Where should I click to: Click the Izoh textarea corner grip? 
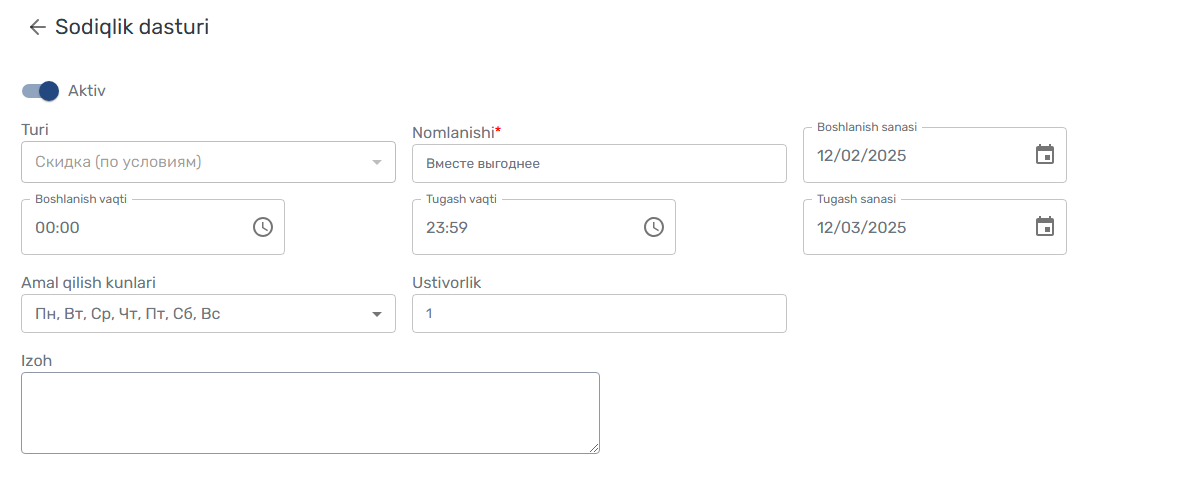[594, 448]
